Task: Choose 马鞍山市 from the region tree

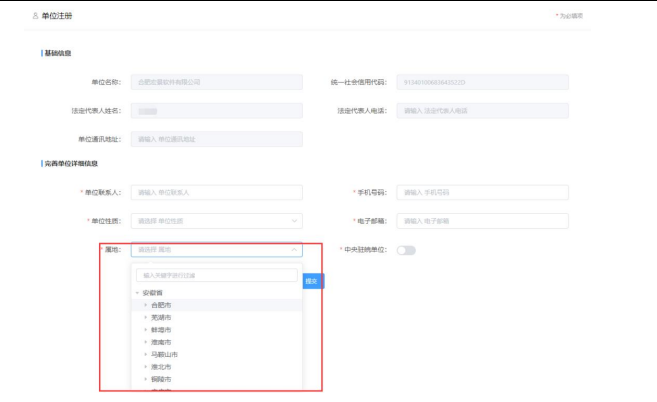Action: [x=164, y=355]
